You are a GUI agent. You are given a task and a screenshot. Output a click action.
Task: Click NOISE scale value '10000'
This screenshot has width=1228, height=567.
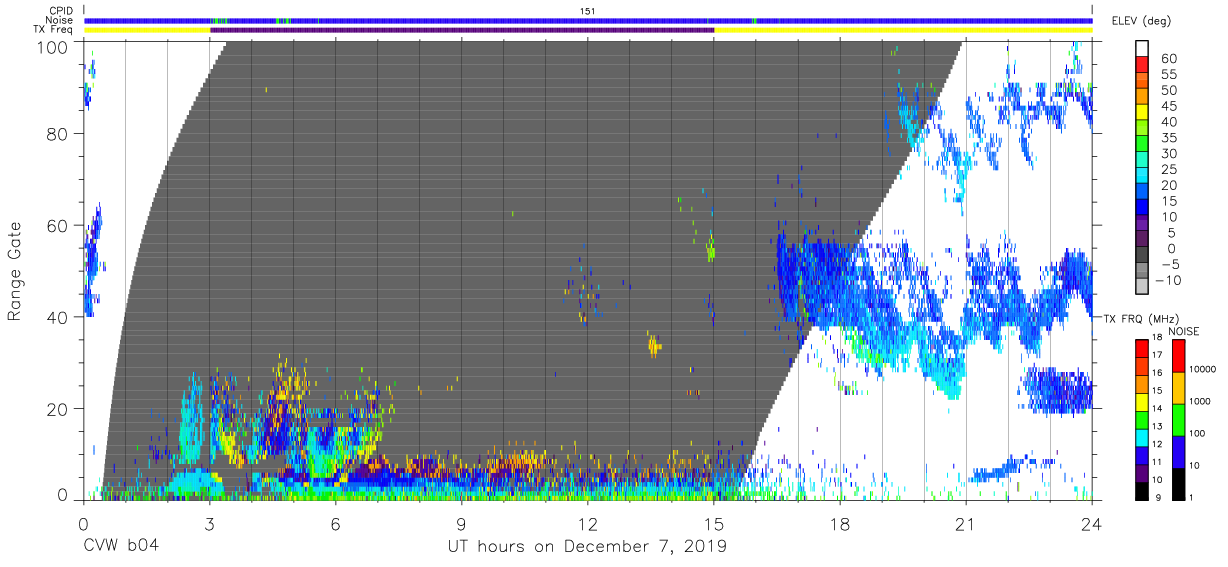point(1201,369)
